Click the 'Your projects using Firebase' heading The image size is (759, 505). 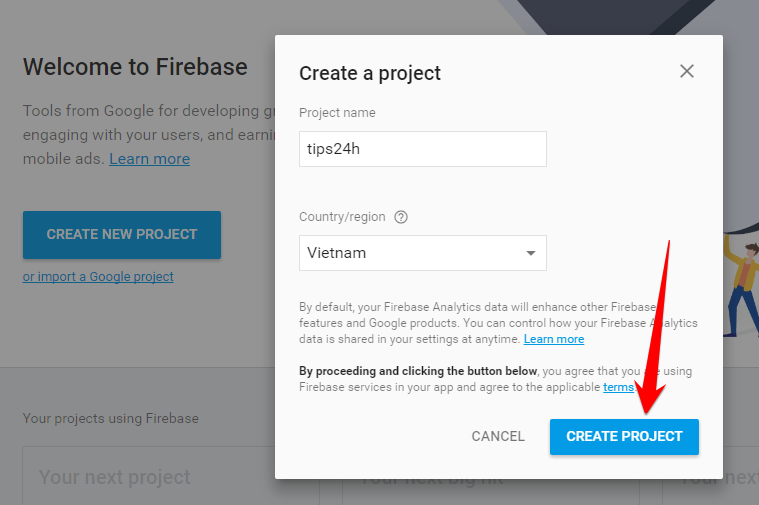(x=111, y=418)
